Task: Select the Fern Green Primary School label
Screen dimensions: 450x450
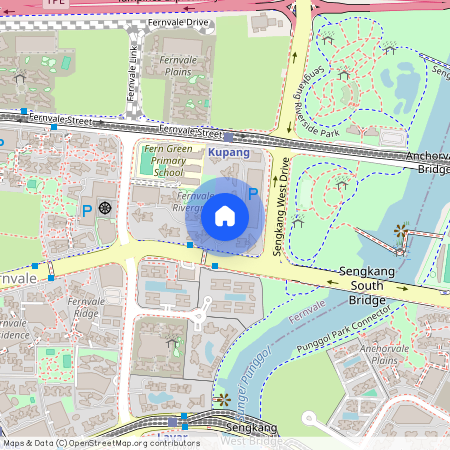Action: pos(168,160)
